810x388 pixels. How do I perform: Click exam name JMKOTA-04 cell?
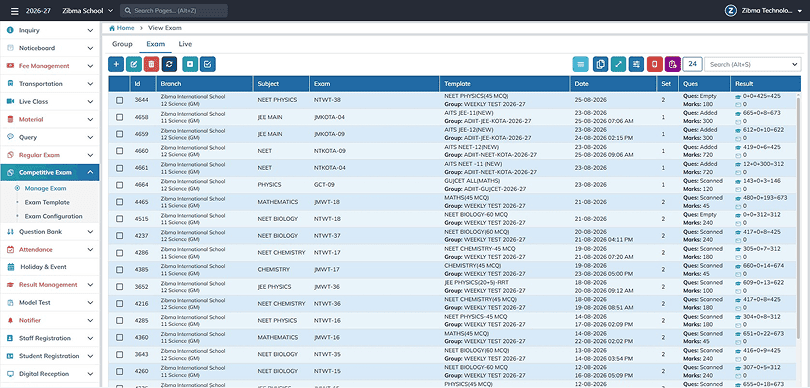329,117
